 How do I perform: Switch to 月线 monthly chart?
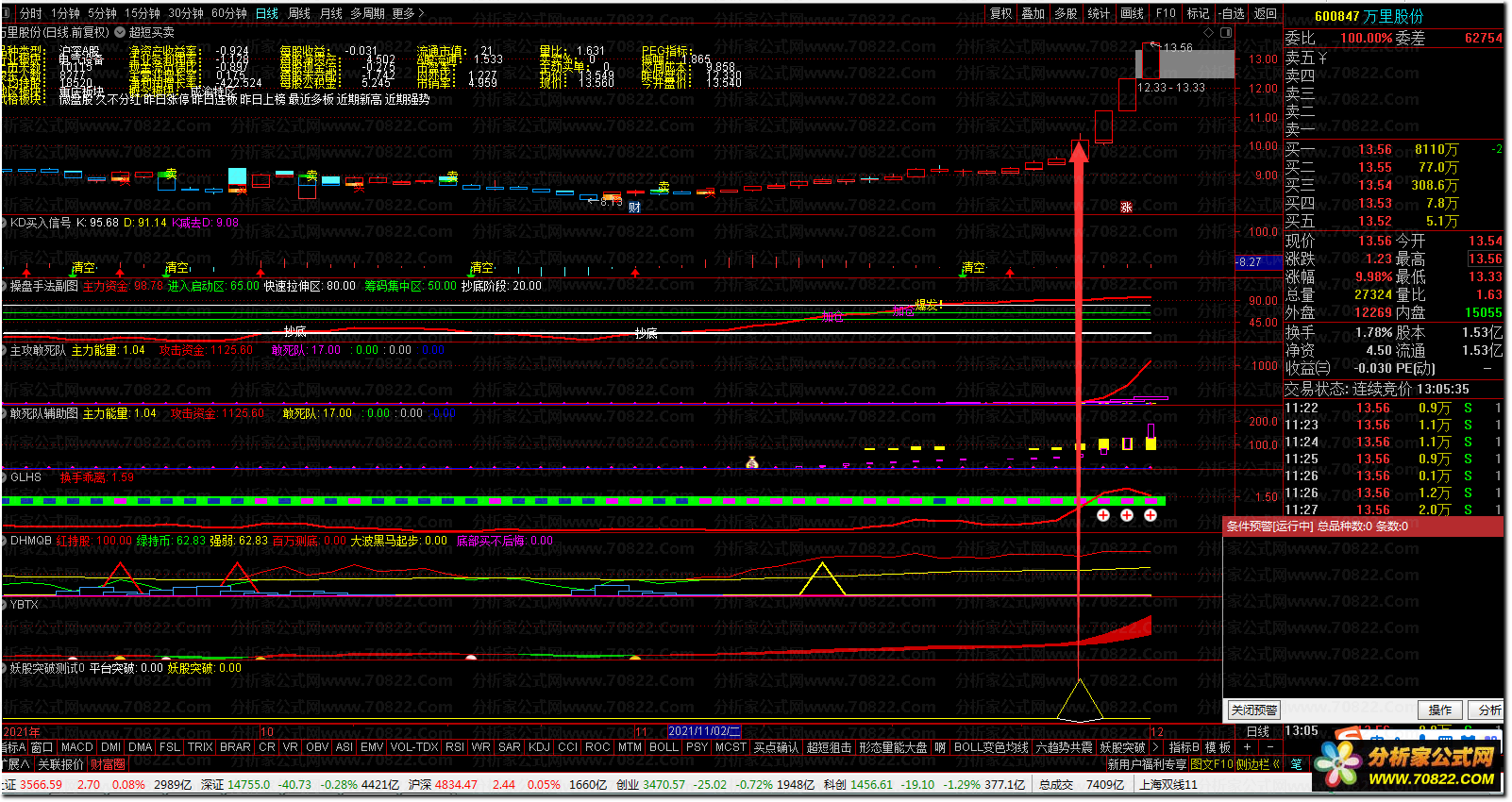(x=331, y=13)
